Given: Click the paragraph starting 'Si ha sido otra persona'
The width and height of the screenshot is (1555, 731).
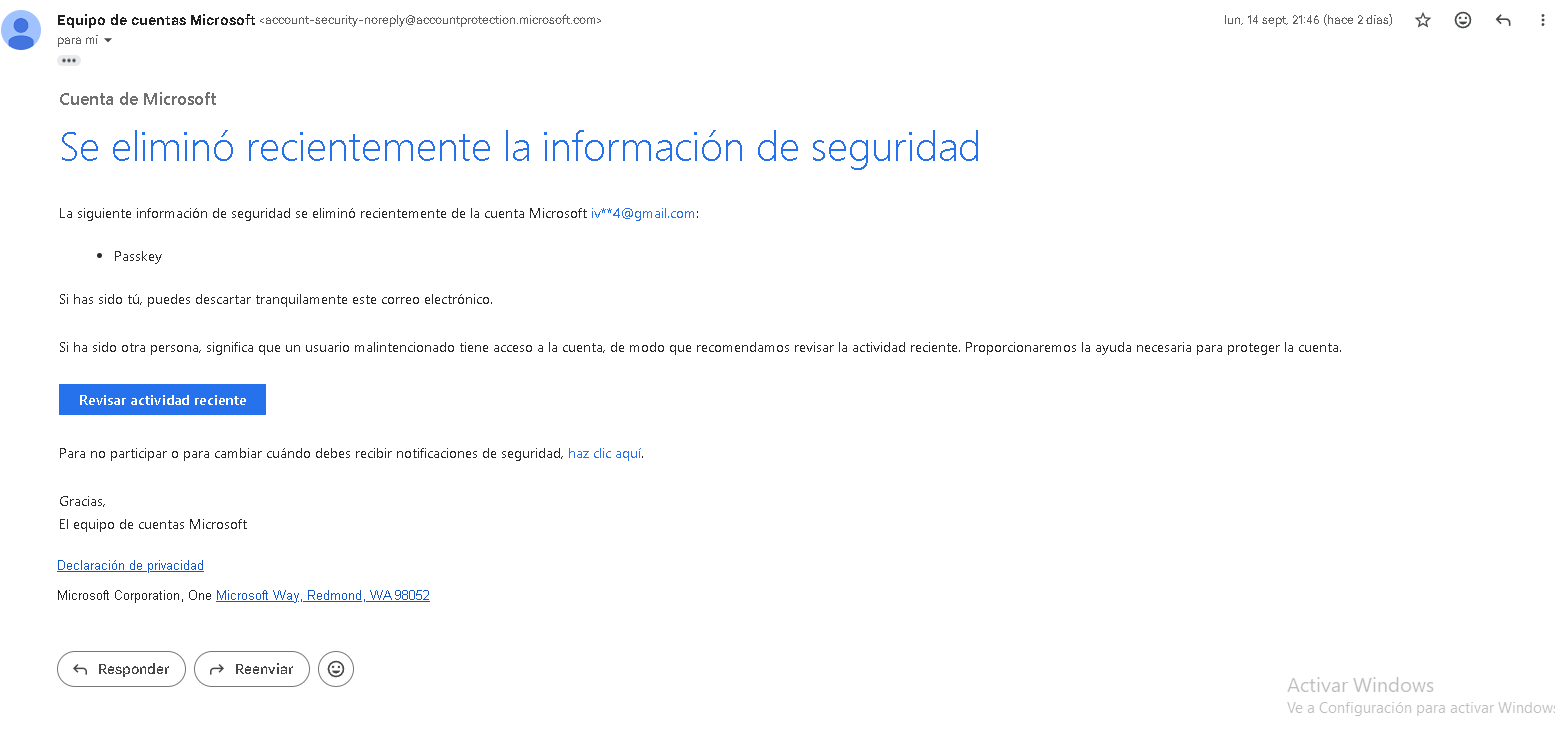Looking at the screenshot, I should 700,348.
